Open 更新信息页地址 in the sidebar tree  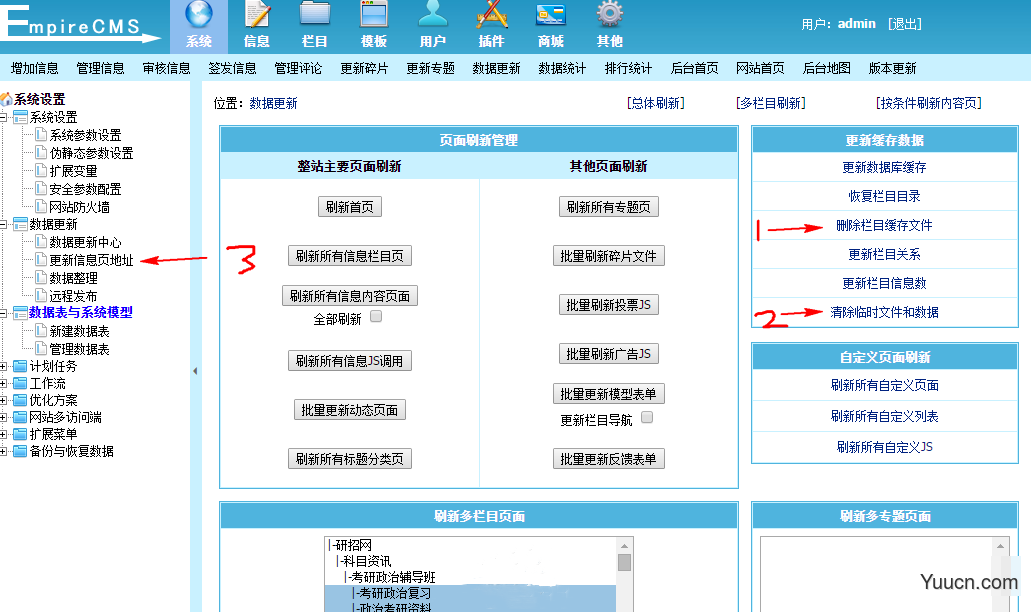[91, 261]
